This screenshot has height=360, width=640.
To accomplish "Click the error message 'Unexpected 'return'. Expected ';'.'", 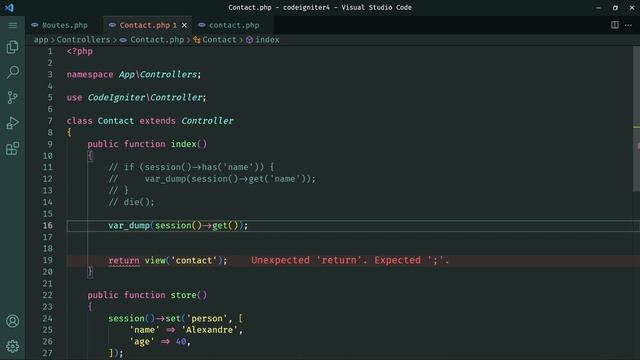I will tap(350, 260).
